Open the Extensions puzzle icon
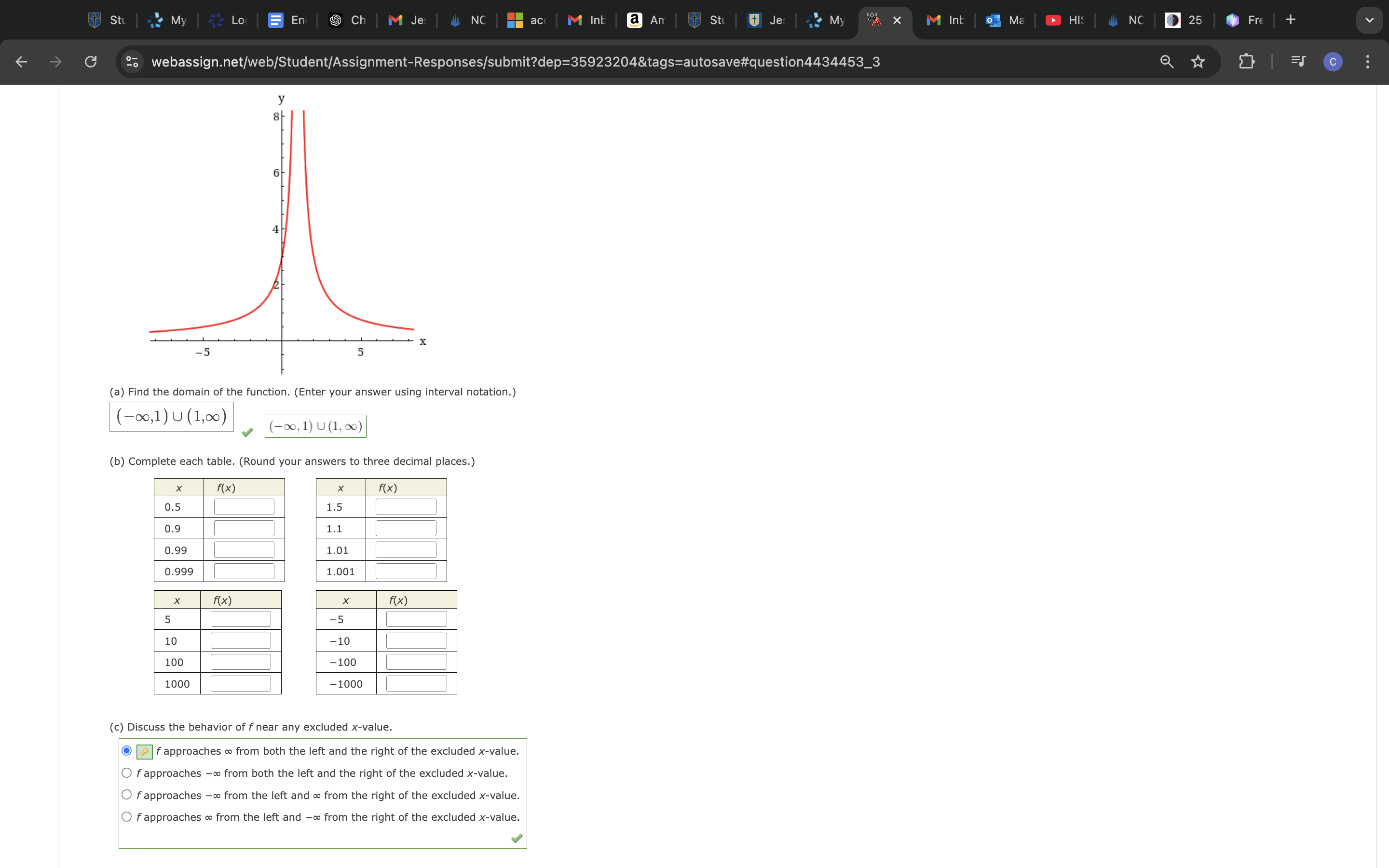1389x868 pixels. [x=1246, y=61]
